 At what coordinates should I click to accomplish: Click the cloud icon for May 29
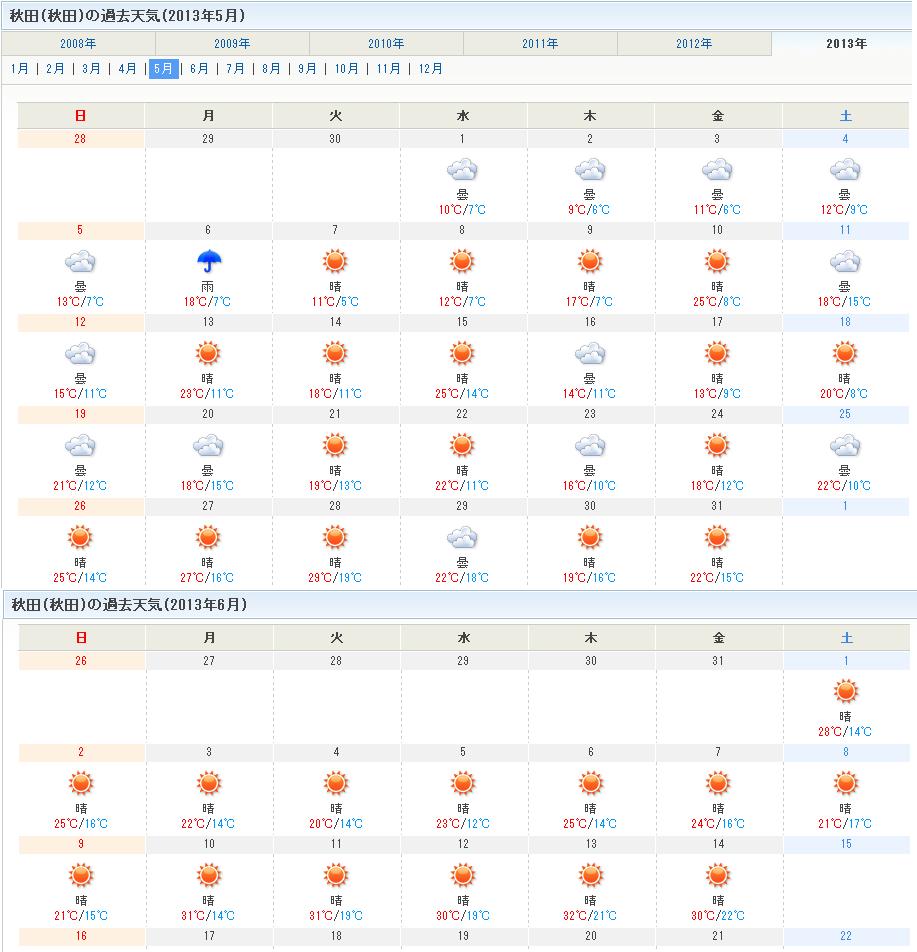pyautogui.click(x=462, y=538)
